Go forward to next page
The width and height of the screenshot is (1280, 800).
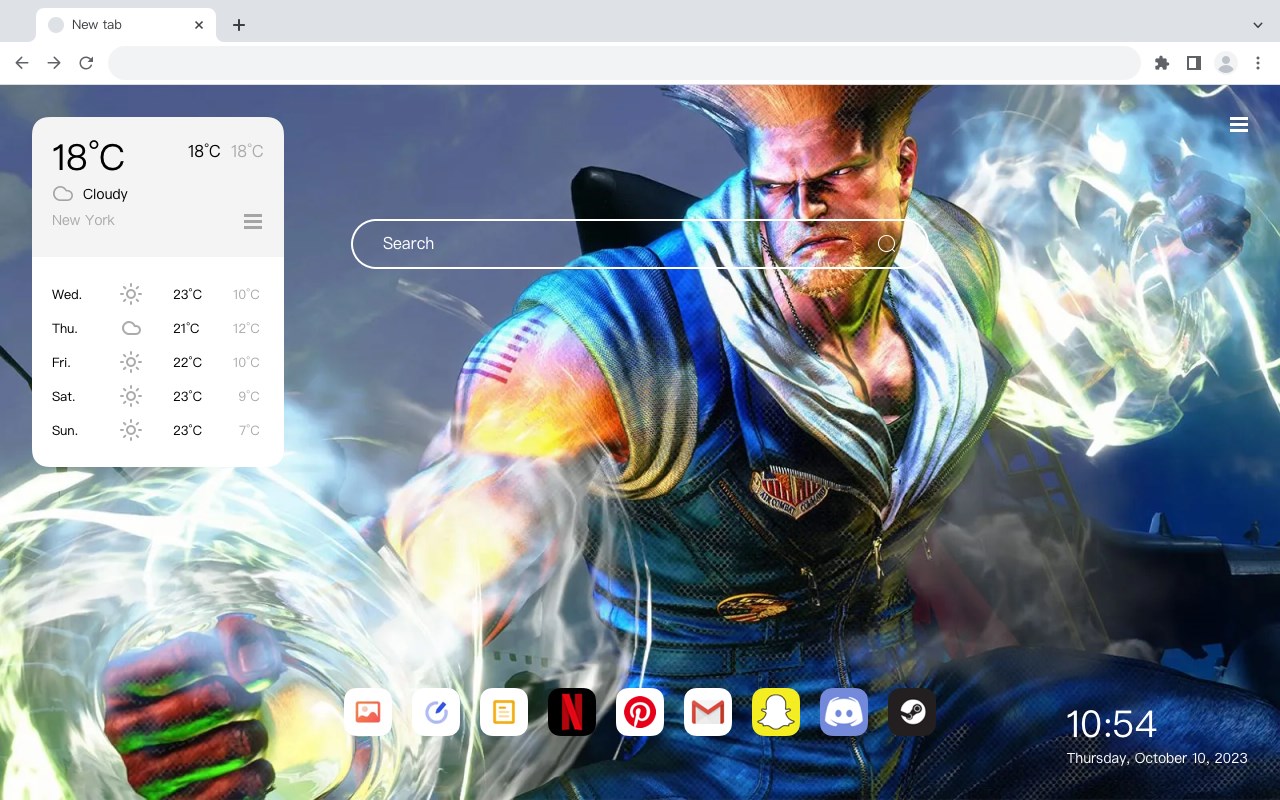click(x=54, y=63)
